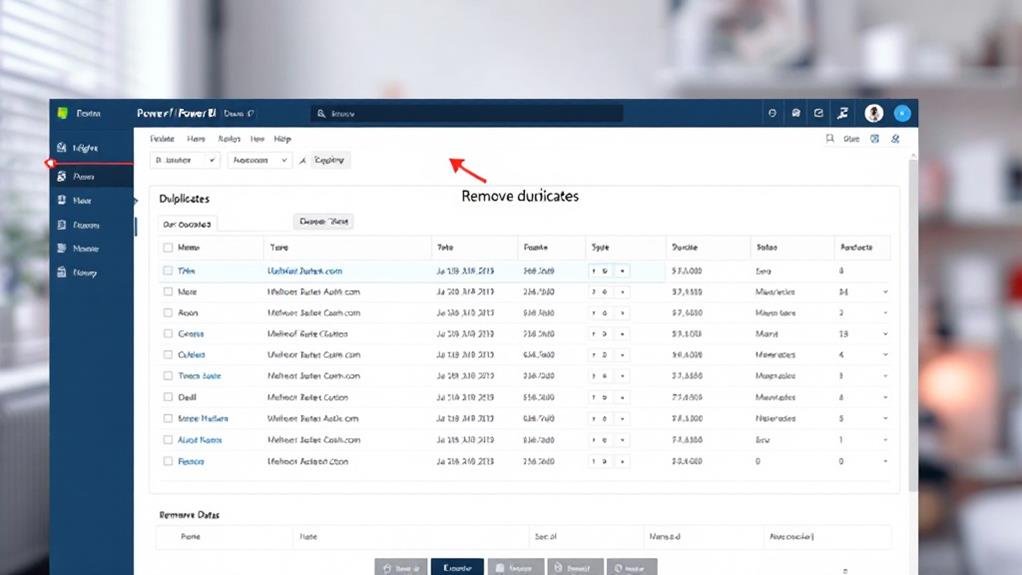Open the first dropdown in the filter toolbar
1022x575 pixels.
(185, 160)
